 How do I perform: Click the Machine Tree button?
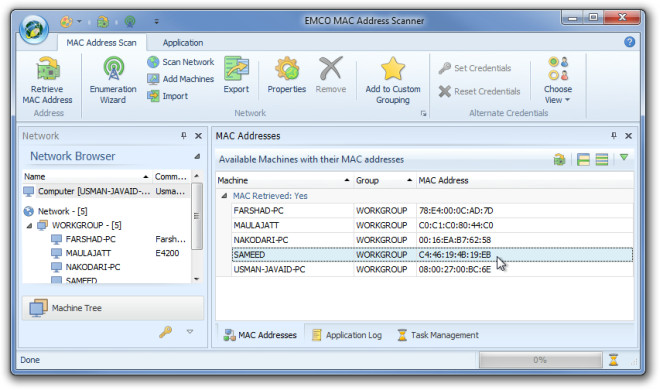113,308
